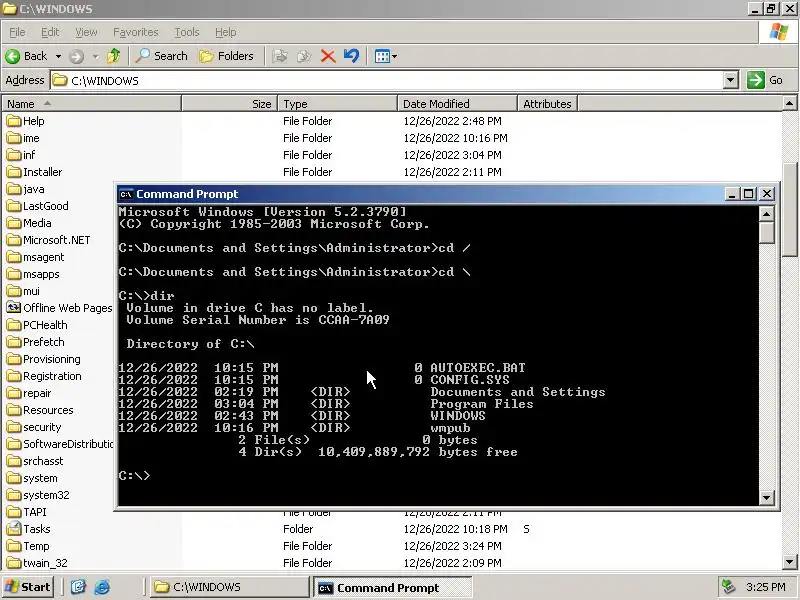The width and height of the screenshot is (800, 600).
Task: Click Explorer file list scroll up arrow
Action: tap(790, 104)
